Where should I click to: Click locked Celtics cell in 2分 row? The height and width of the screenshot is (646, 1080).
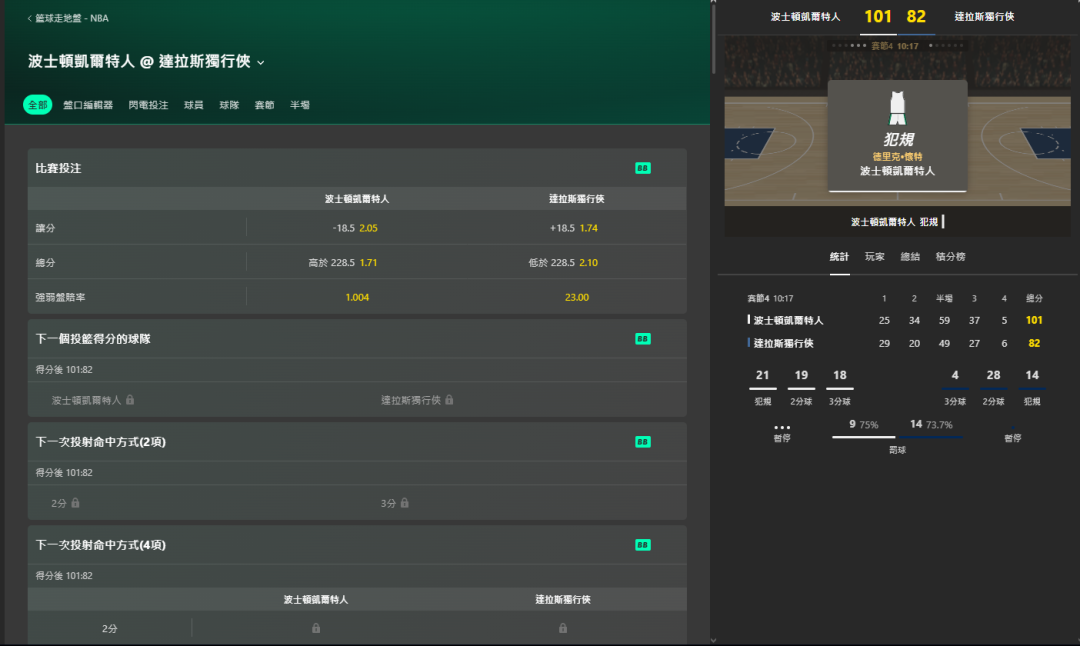[315, 628]
